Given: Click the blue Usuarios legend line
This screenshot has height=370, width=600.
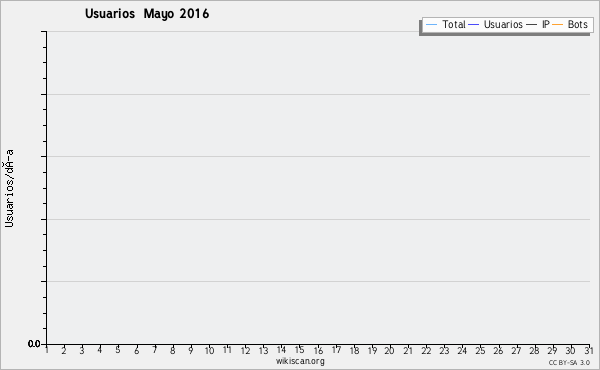Looking at the screenshot, I should 474,25.
